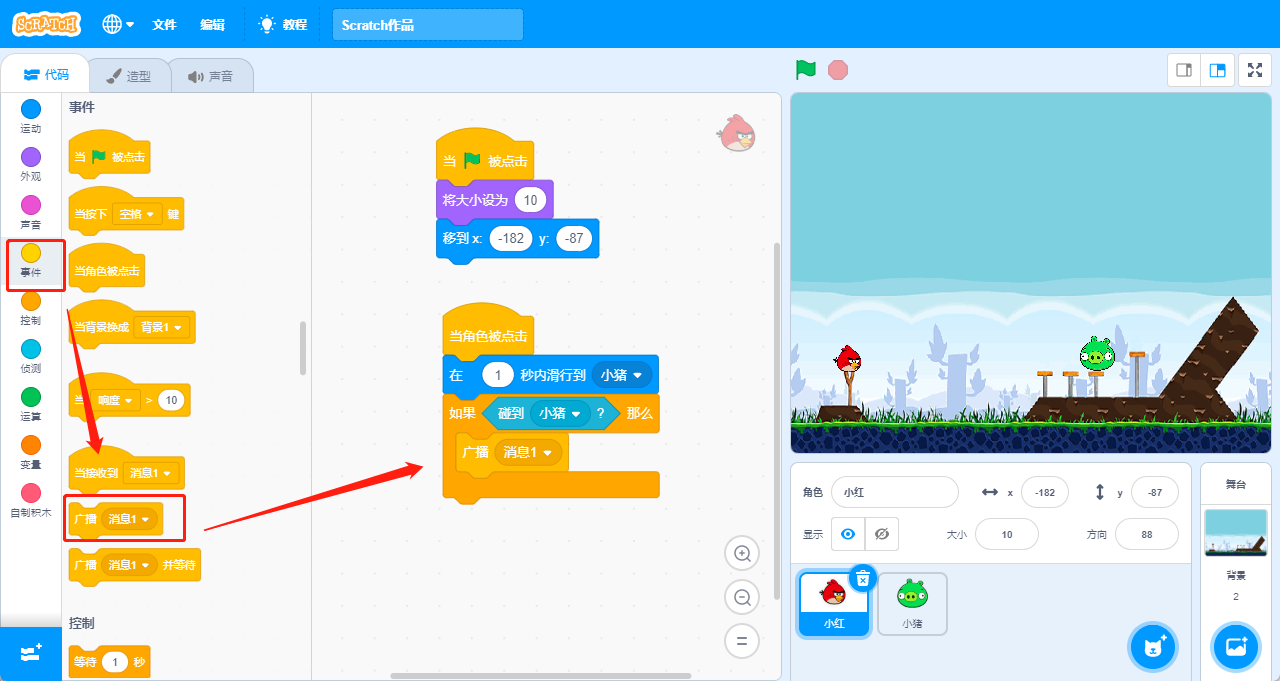The image size is (1280, 681).
Task: Click the choose a sprite button
Action: point(1153,647)
